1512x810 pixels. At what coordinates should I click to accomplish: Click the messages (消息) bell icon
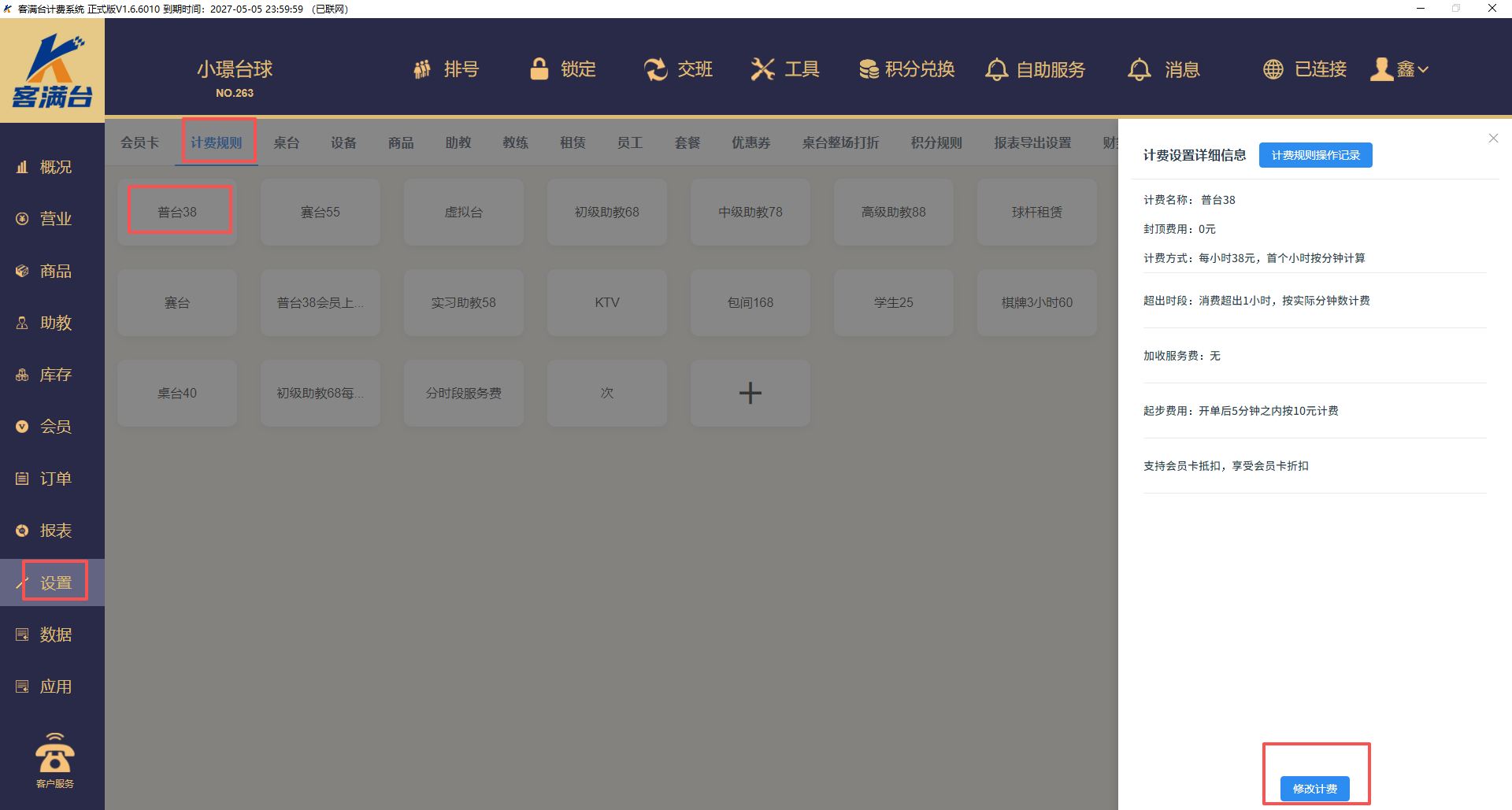coord(1139,69)
